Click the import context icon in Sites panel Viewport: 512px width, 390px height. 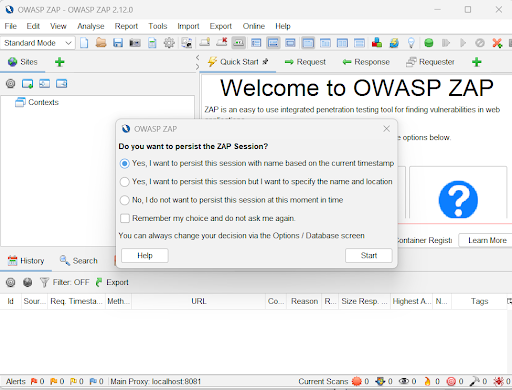point(44,84)
